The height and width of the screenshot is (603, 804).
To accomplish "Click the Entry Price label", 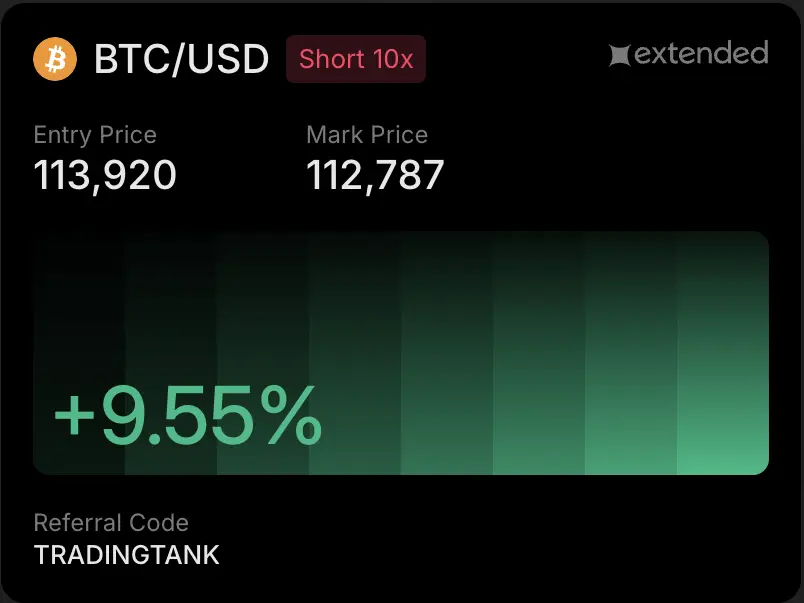I will coord(95,135).
